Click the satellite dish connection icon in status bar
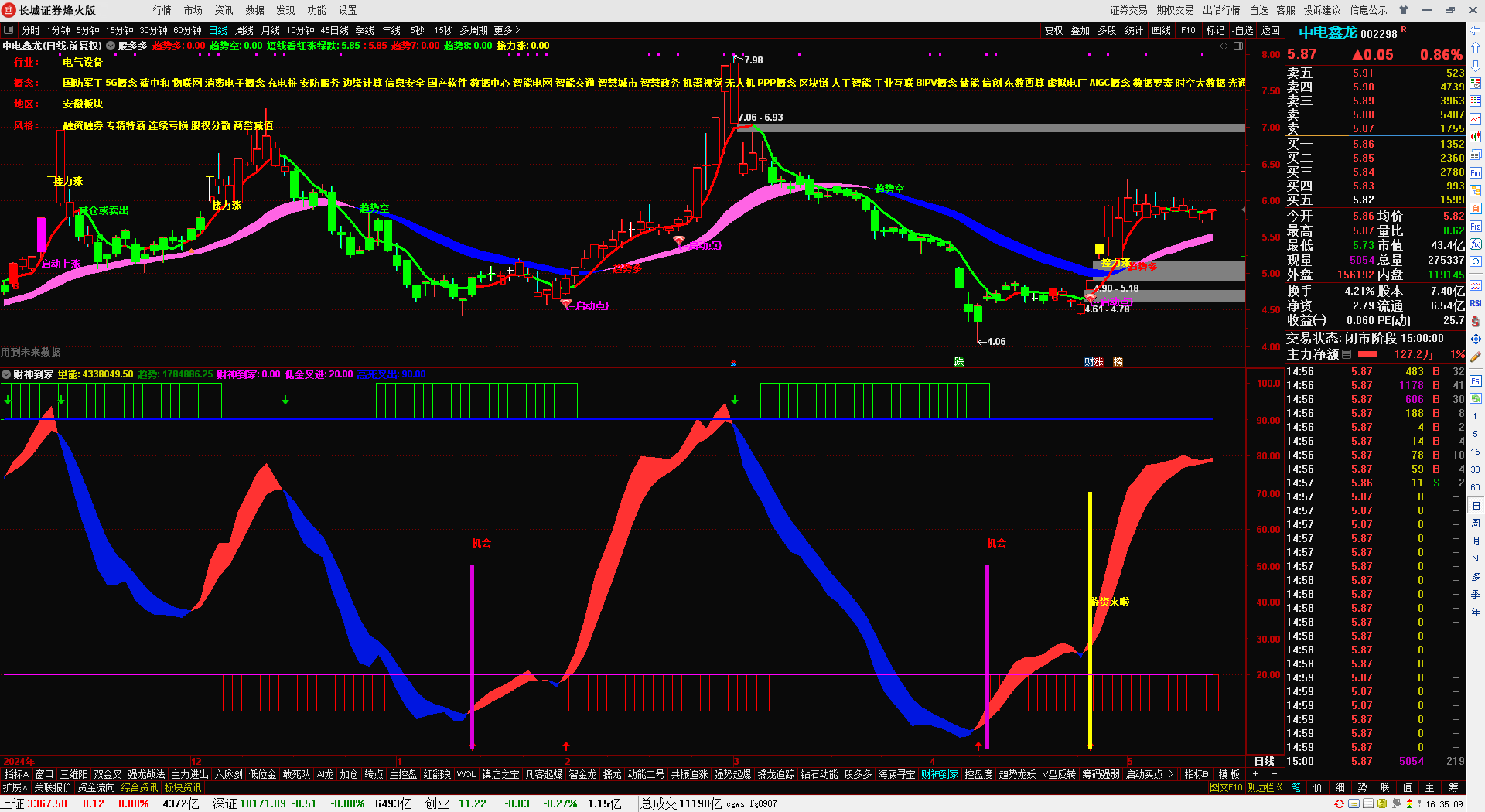The height and width of the screenshot is (812, 1485). tap(1396, 803)
